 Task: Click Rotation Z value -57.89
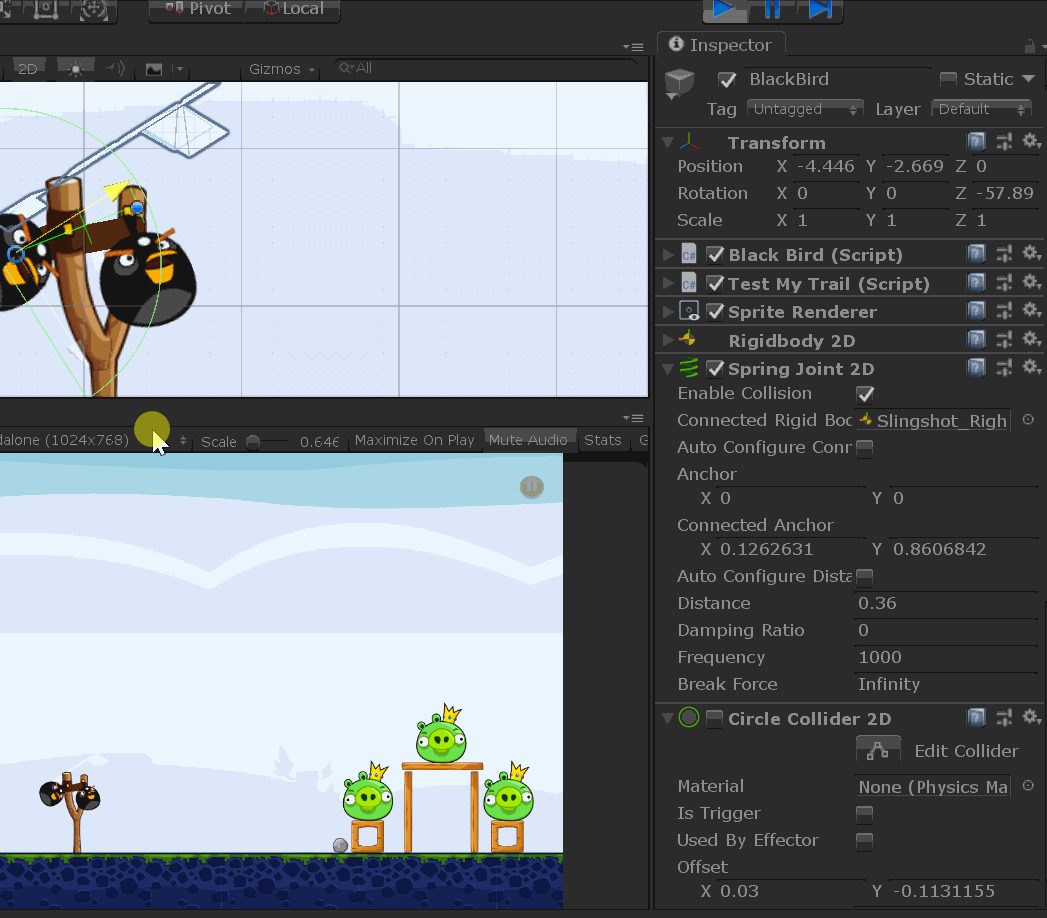point(1004,193)
